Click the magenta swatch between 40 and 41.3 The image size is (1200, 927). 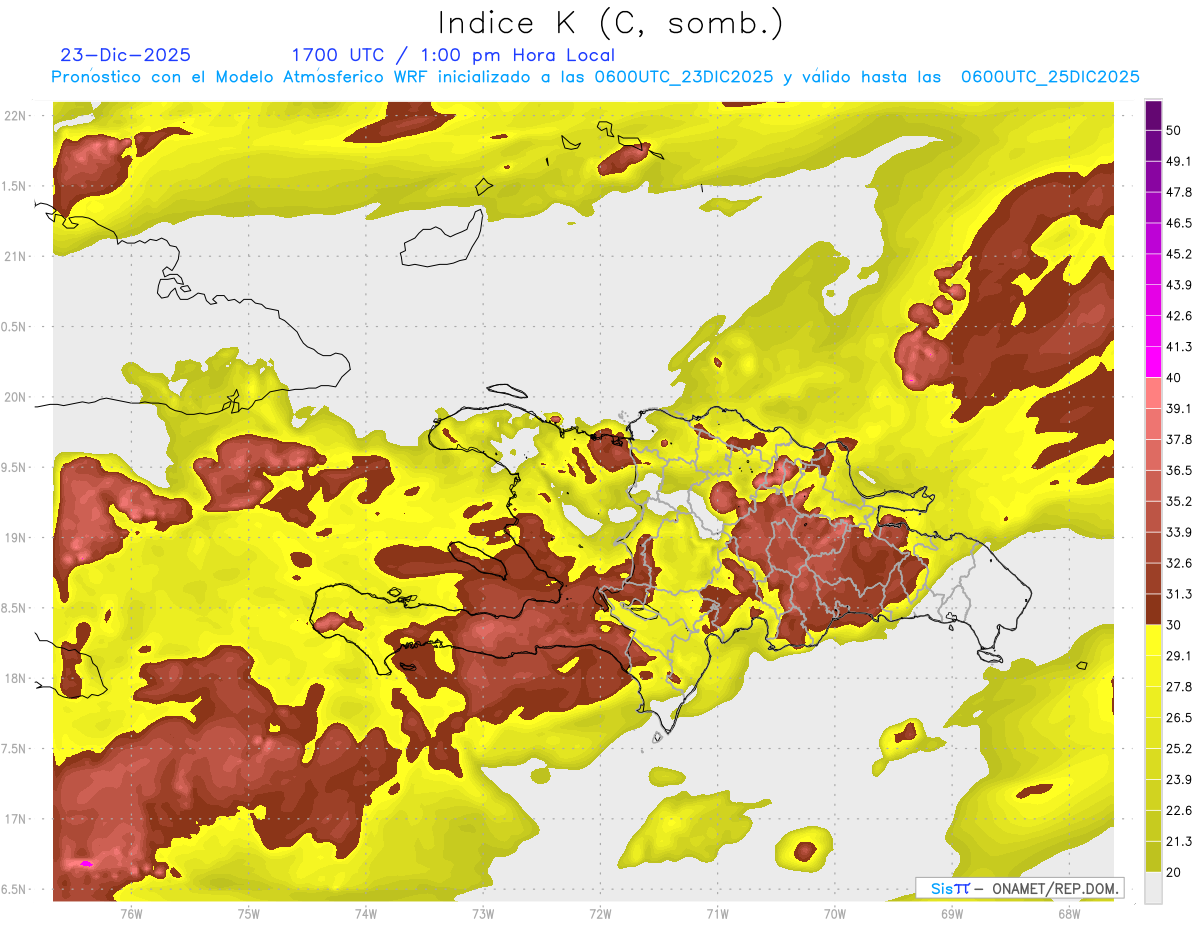(x=1153, y=362)
